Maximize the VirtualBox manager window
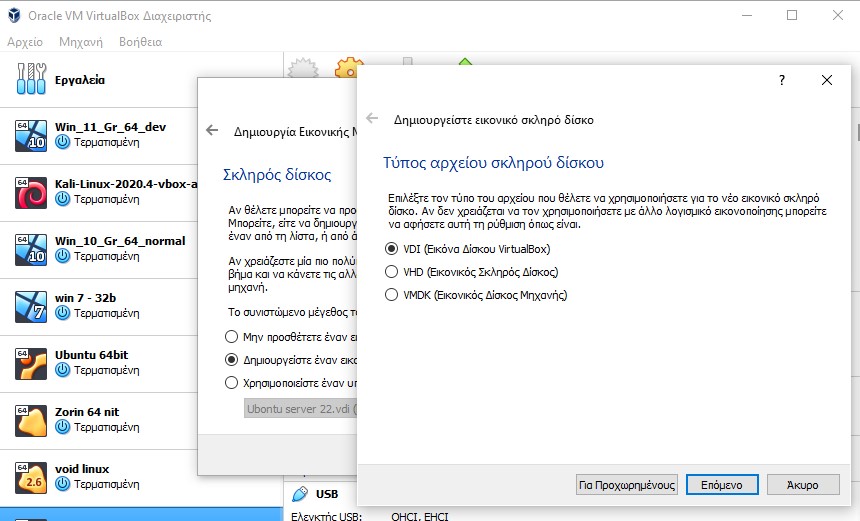Screen dimensions: 860x521 click(x=792, y=15)
